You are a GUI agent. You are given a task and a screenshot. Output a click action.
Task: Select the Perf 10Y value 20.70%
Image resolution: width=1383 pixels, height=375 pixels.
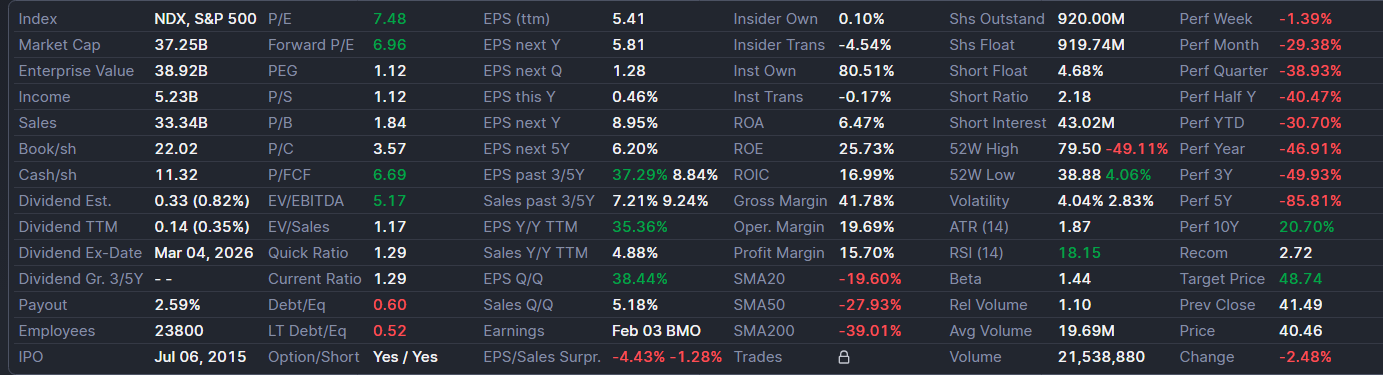pyautogui.click(x=1306, y=226)
